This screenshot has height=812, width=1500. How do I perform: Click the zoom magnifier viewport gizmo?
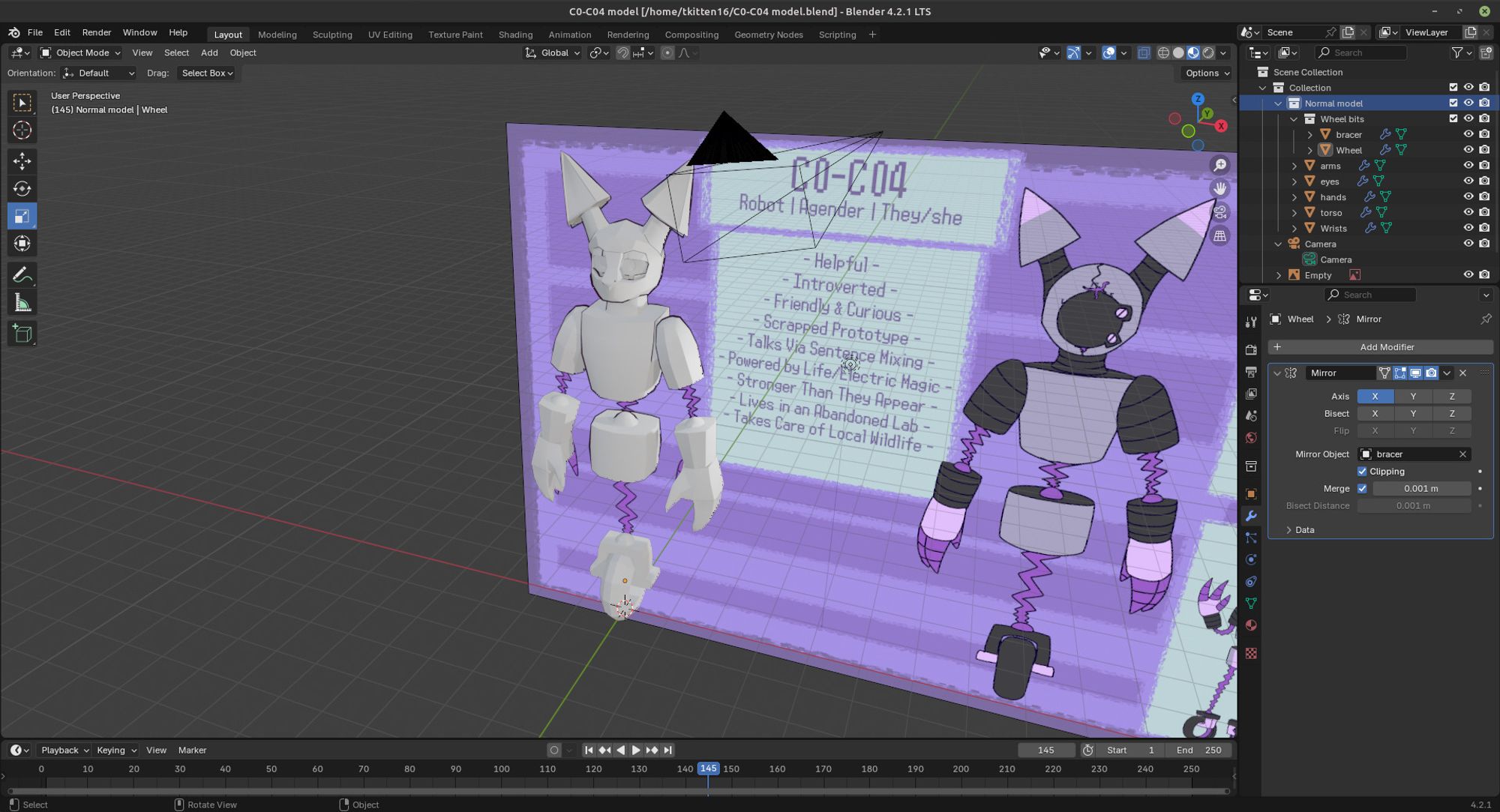pos(1220,165)
